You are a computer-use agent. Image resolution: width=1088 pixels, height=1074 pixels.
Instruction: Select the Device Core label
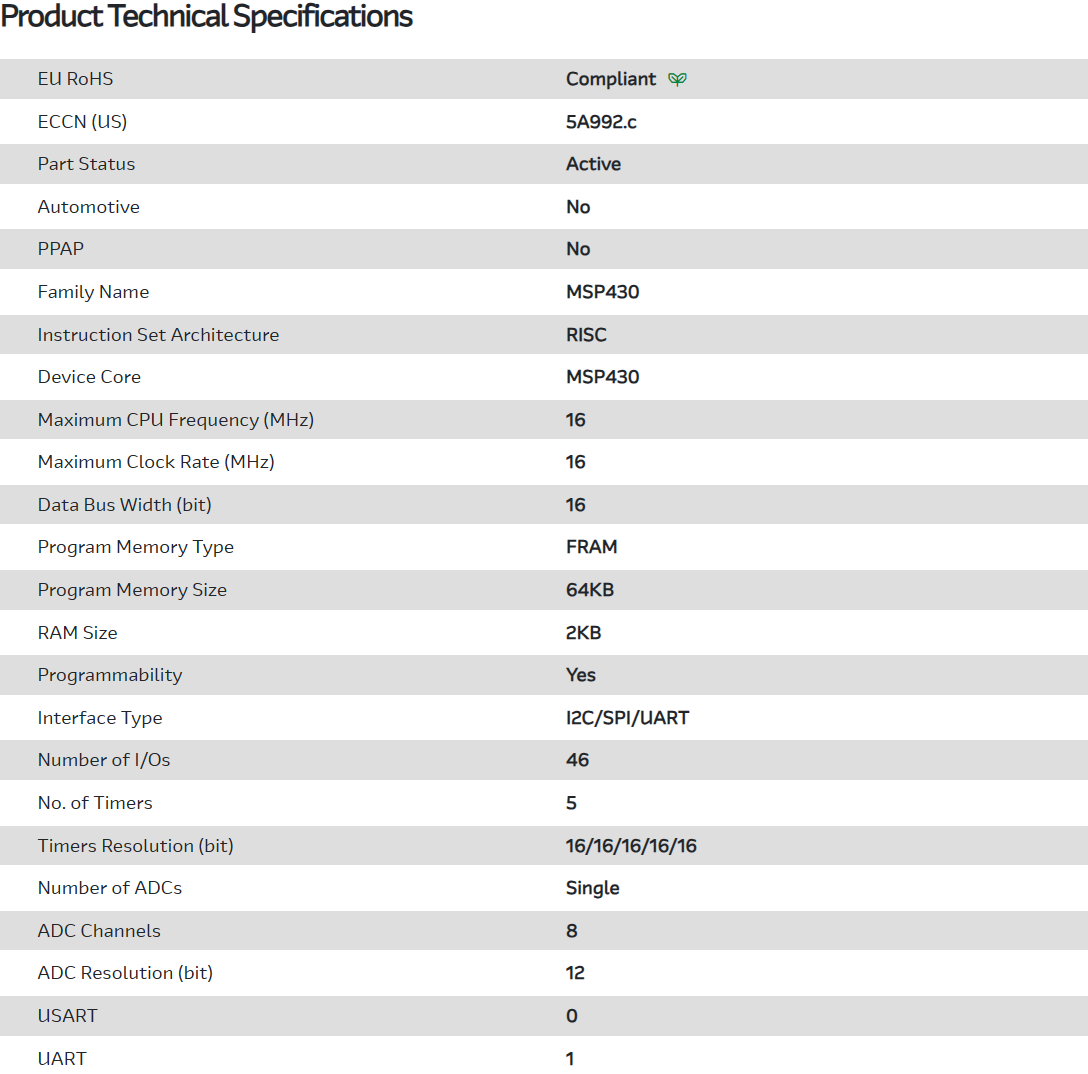coord(89,377)
